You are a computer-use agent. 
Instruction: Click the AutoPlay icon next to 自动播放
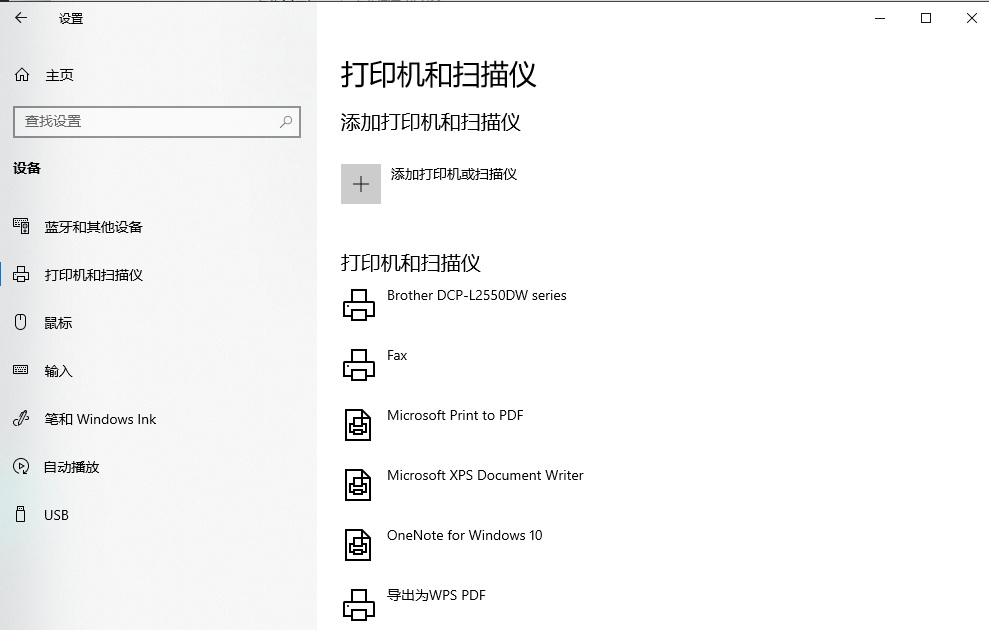[21, 466]
